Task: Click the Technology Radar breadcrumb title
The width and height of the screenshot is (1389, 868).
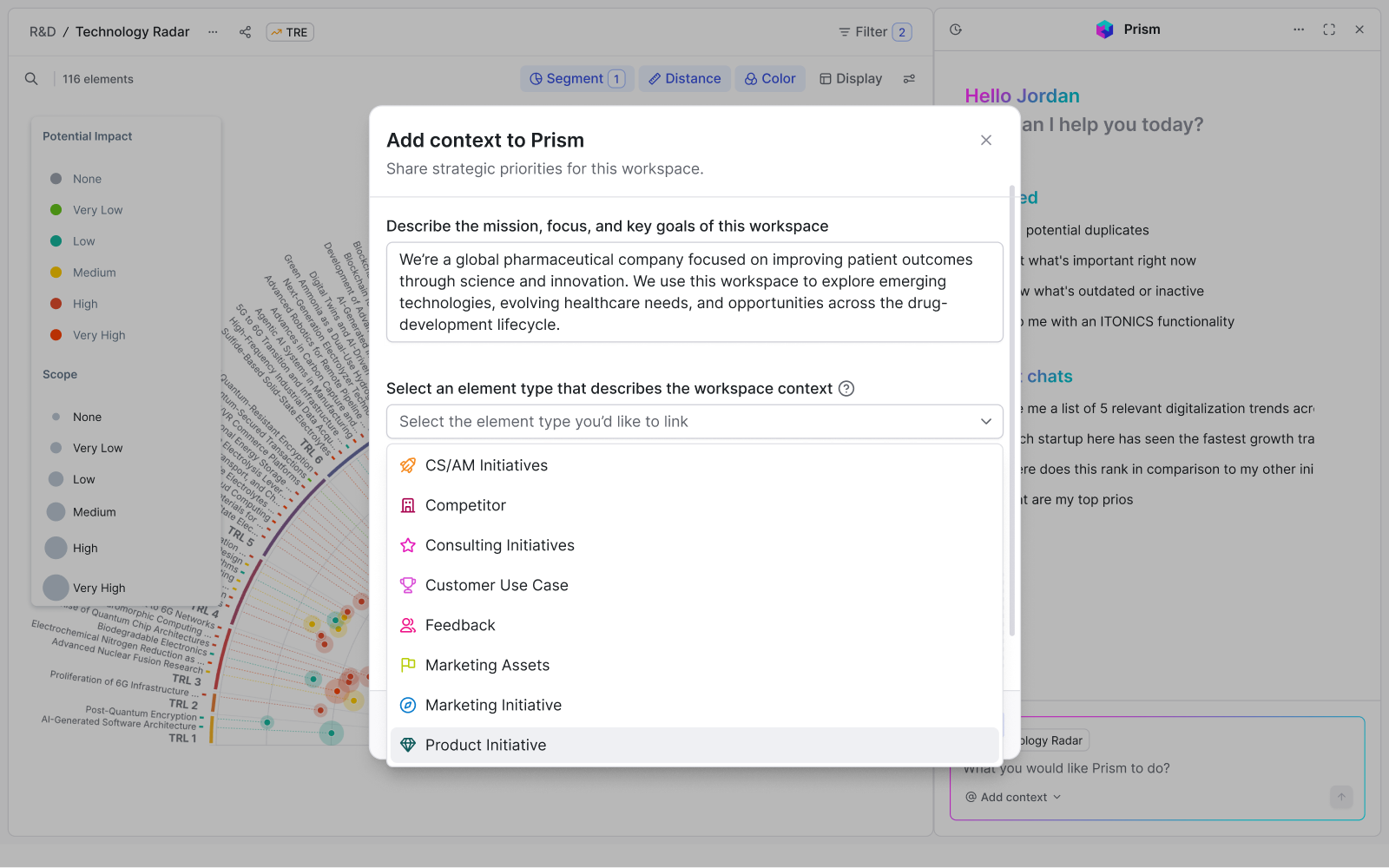Action: [x=133, y=32]
